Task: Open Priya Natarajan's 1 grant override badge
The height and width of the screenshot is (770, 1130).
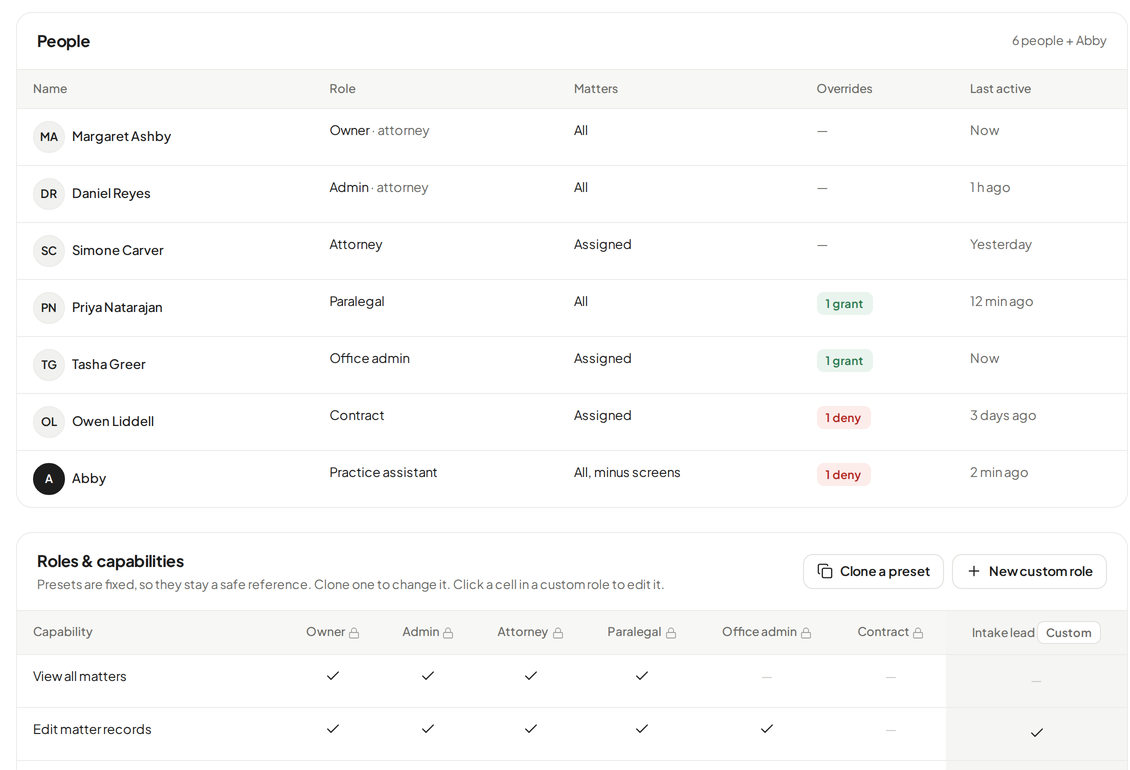Action: pos(845,304)
